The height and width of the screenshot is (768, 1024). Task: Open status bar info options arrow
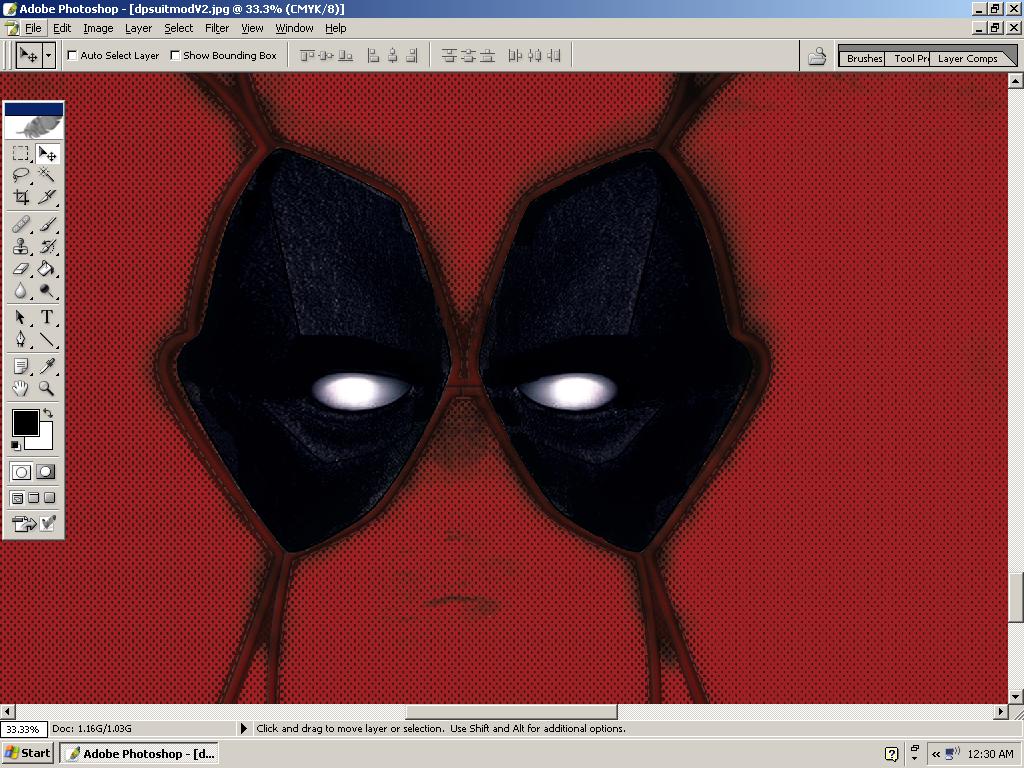(x=244, y=728)
